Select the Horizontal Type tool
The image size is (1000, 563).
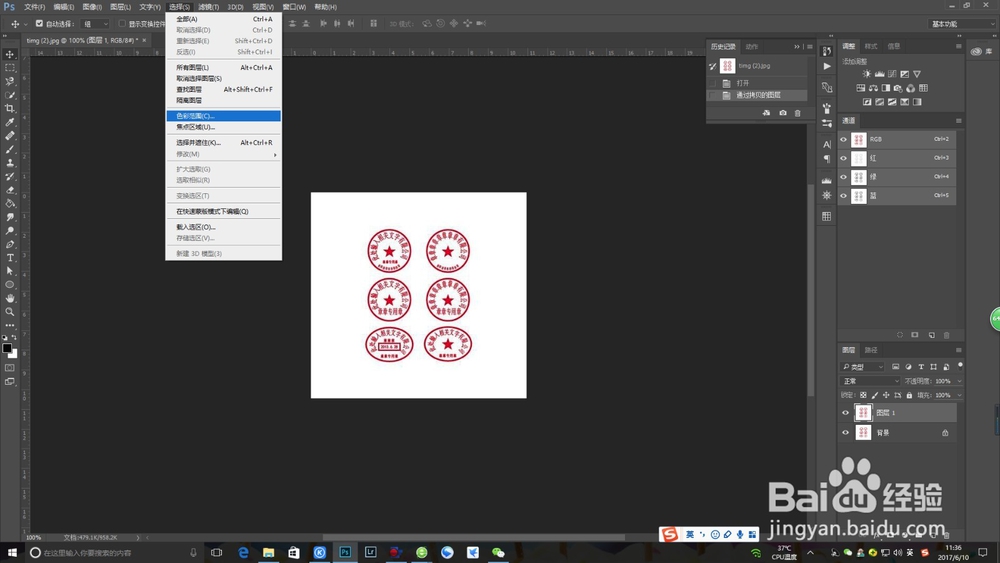point(10,258)
